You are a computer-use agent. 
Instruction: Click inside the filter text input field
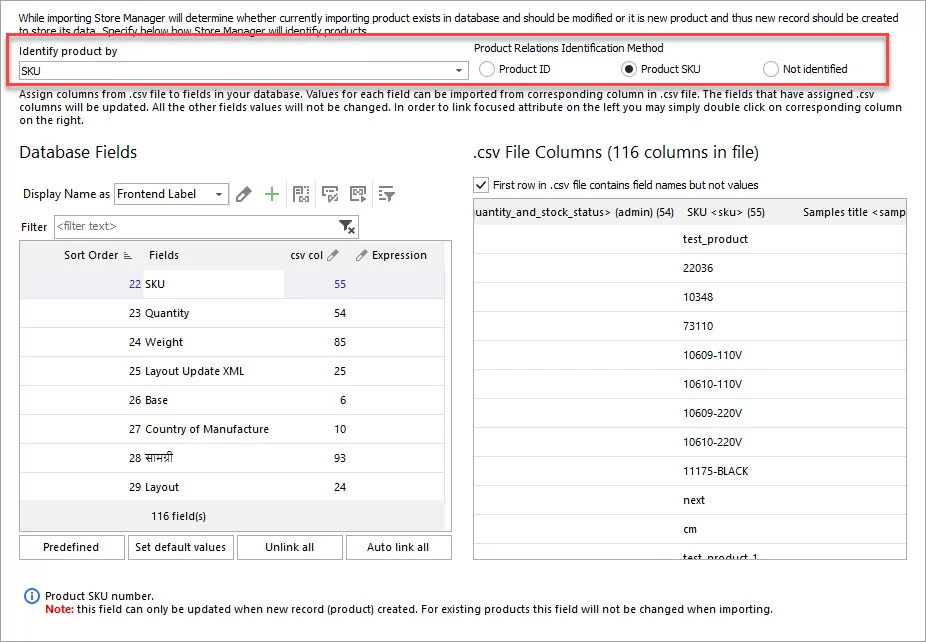tap(195, 227)
